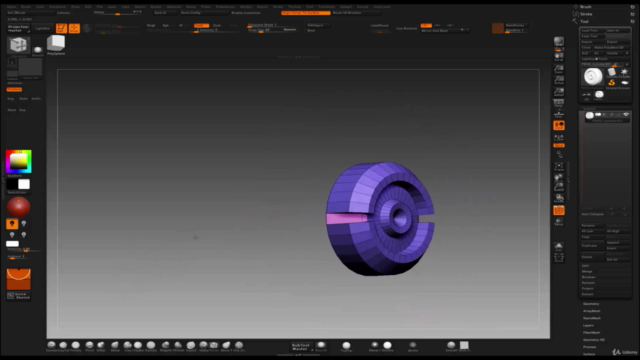640x360 pixels.
Task: Open the LightBox browser
Action: tap(42, 29)
